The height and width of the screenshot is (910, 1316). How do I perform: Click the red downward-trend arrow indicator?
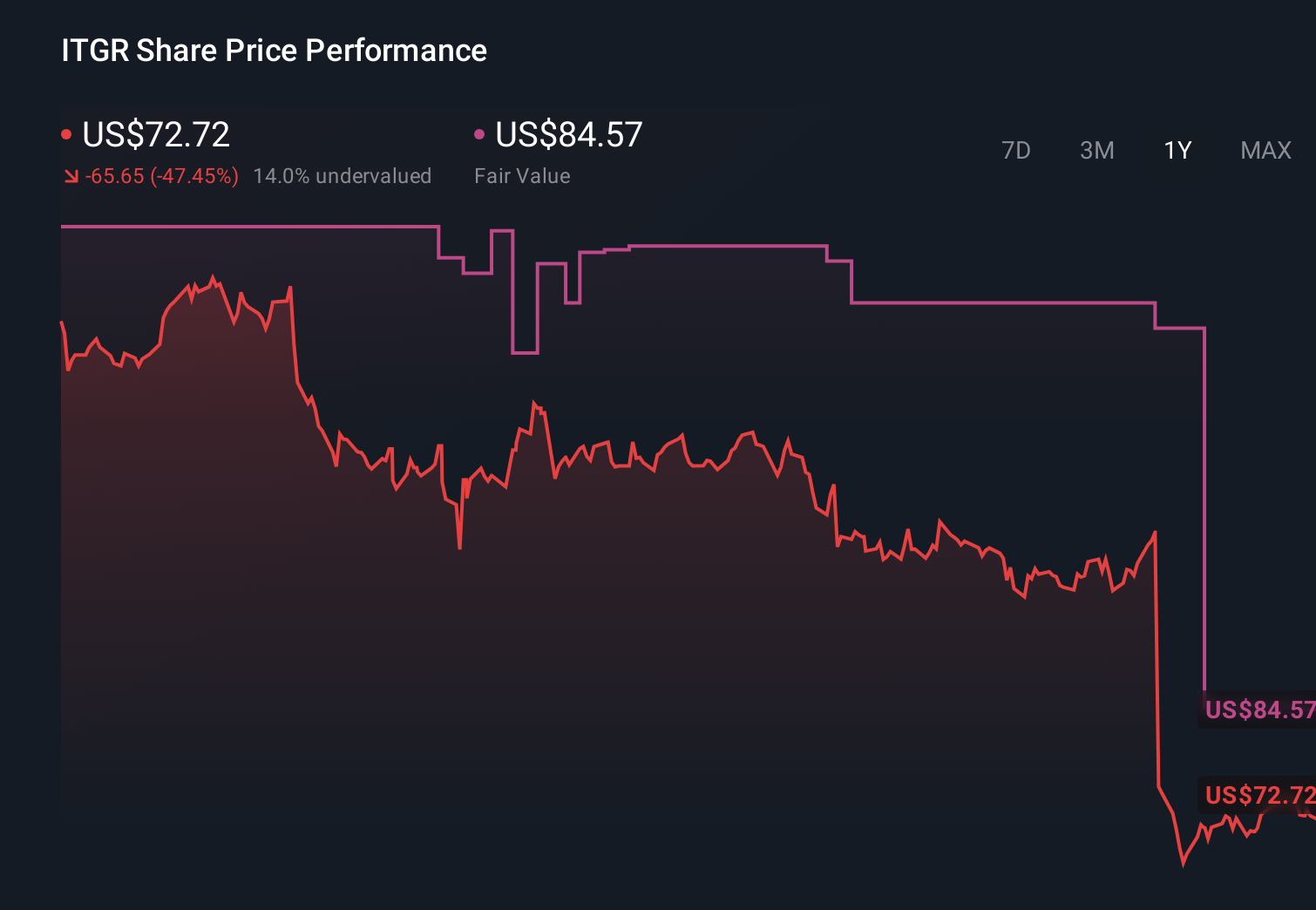(x=71, y=175)
